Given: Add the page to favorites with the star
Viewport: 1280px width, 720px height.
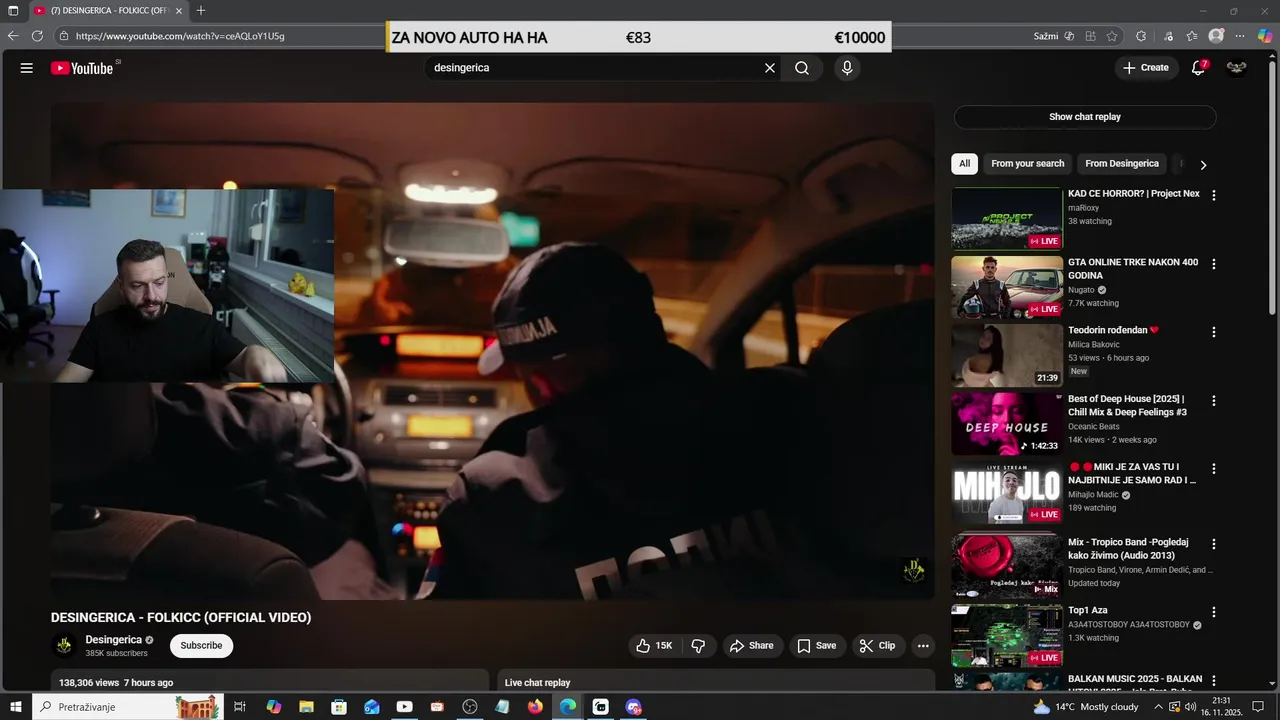Looking at the screenshot, I should coord(1112,36).
